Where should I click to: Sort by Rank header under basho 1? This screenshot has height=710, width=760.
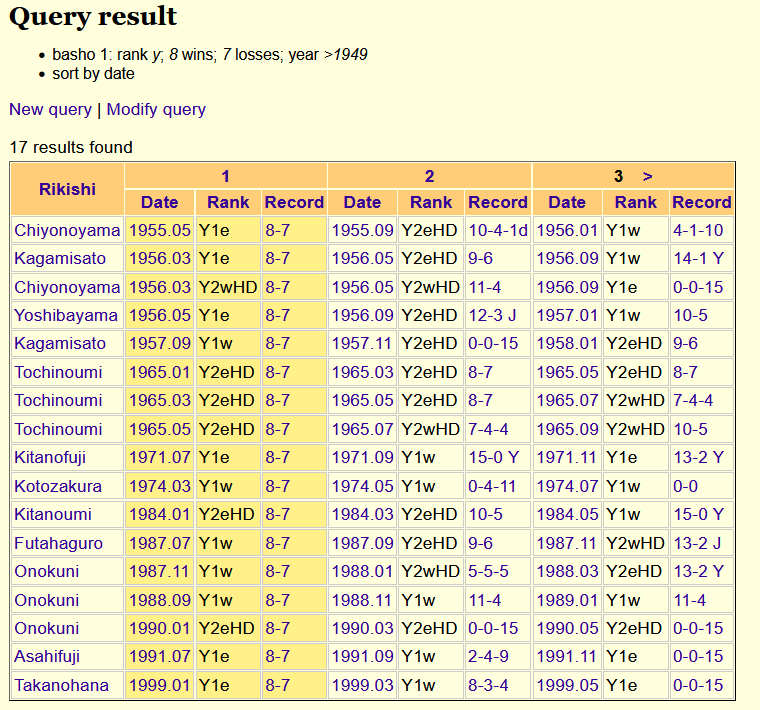tap(228, 202)
